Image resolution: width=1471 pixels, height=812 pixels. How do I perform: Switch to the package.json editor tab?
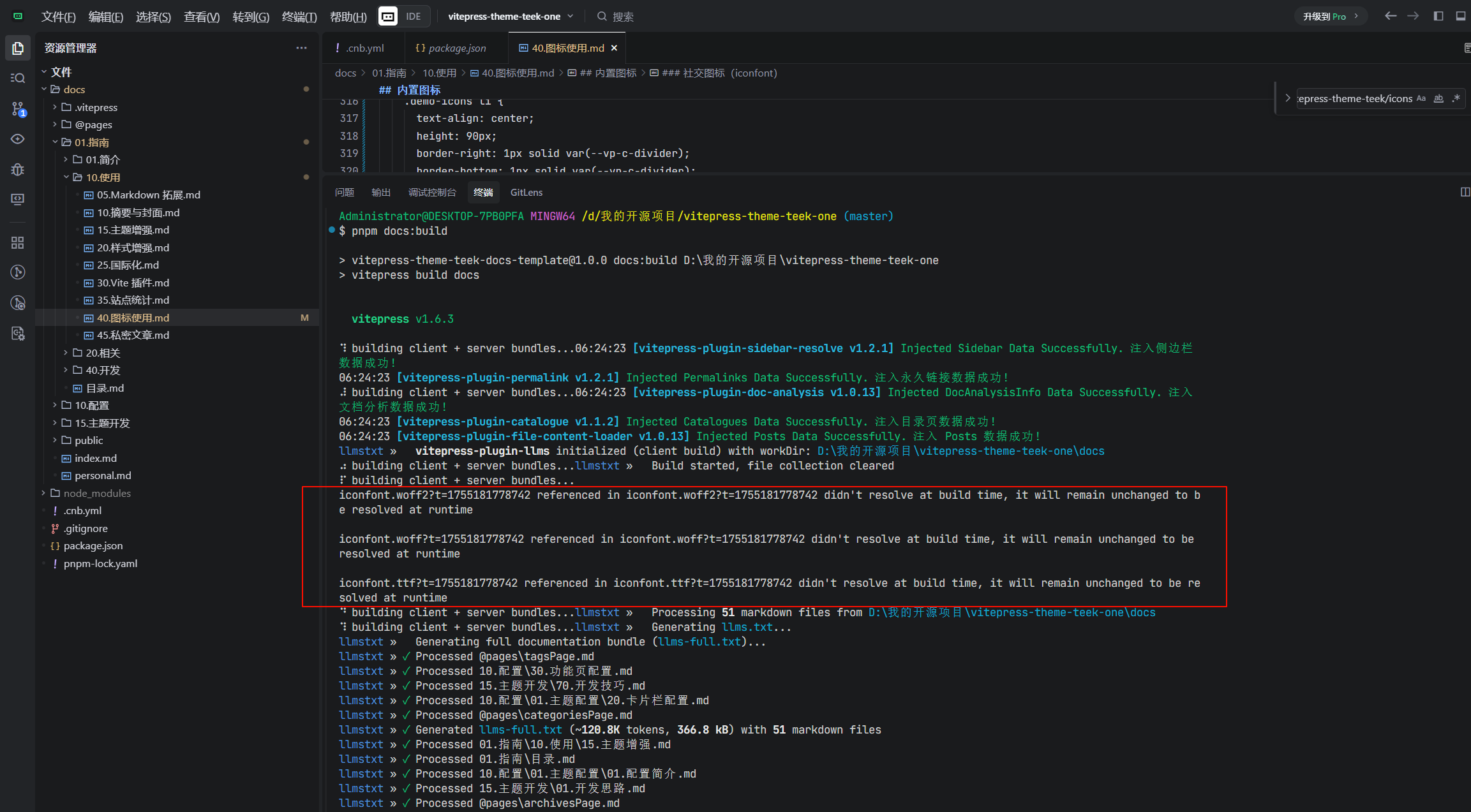click(x=456, y=48)
